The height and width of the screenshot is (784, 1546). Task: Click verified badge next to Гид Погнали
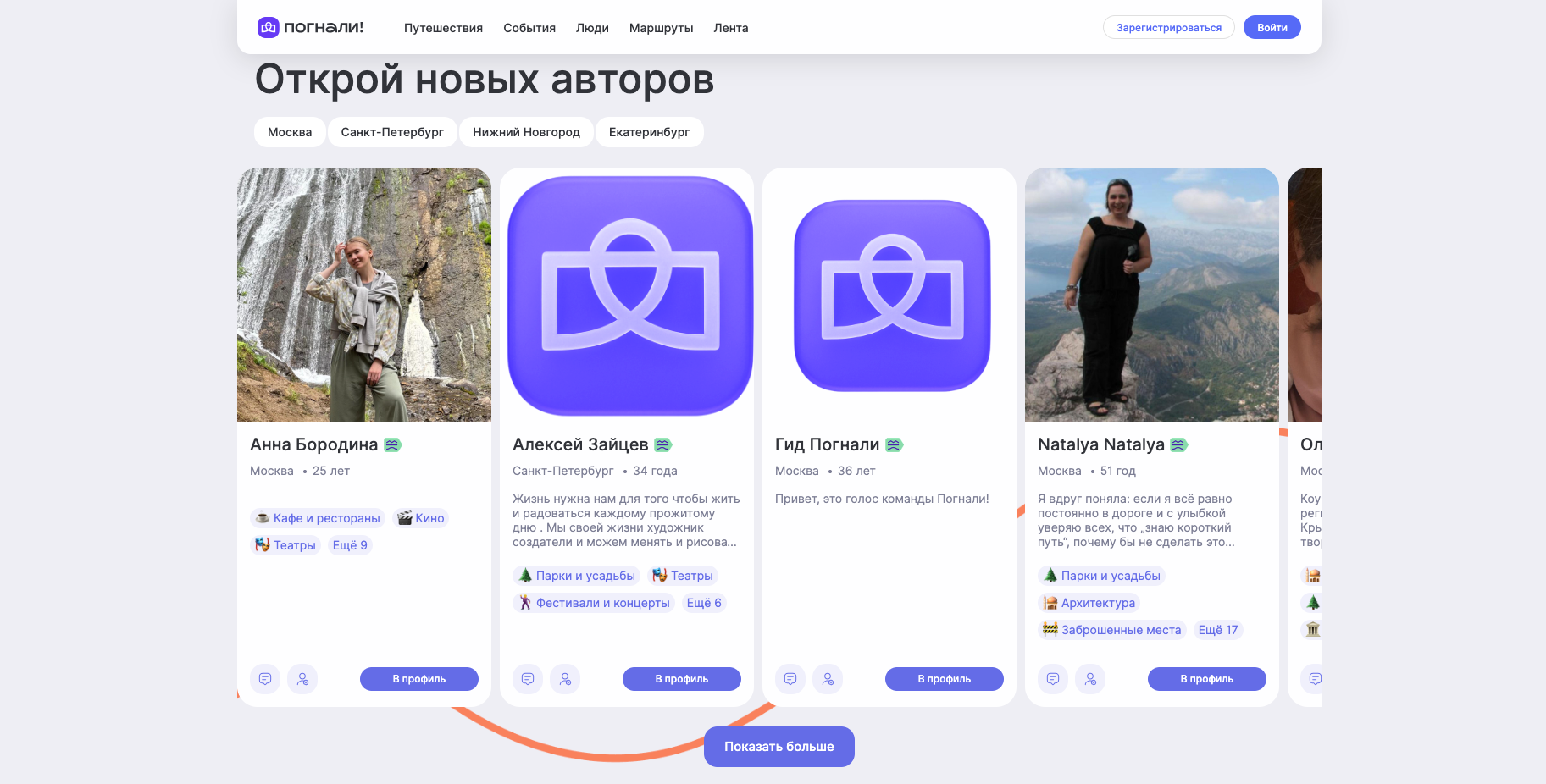pyautogui.click(x=894, y=444)
